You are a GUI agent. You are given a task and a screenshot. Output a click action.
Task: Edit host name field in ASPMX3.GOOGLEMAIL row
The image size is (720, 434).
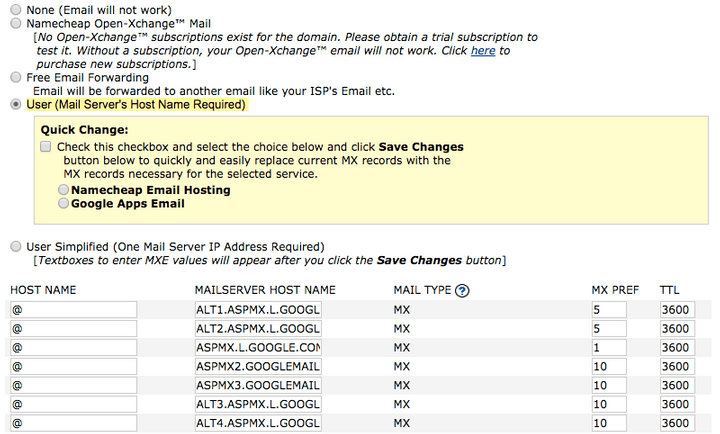(73, 385)
